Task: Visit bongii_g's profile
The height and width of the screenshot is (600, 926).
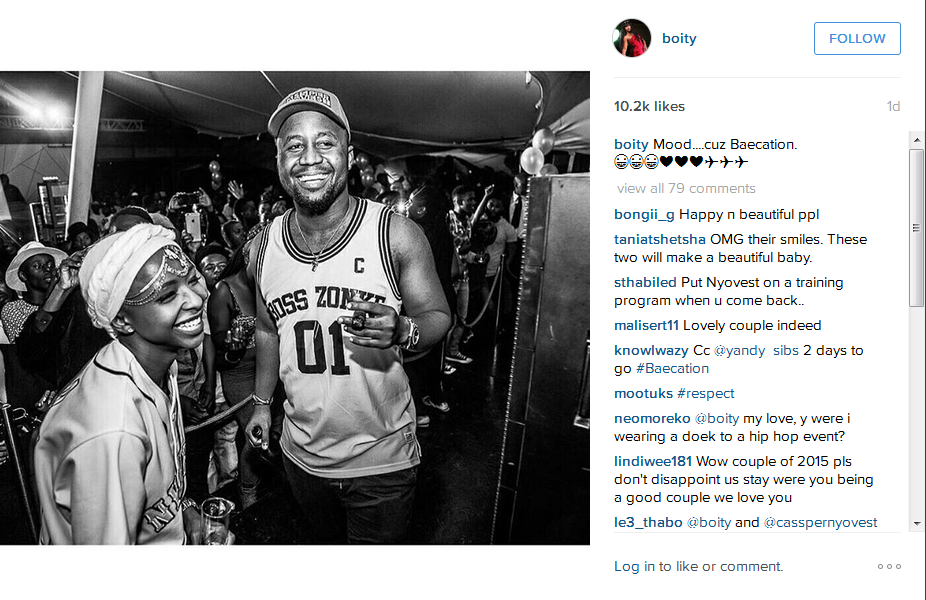Action: [x=644, y=214]
